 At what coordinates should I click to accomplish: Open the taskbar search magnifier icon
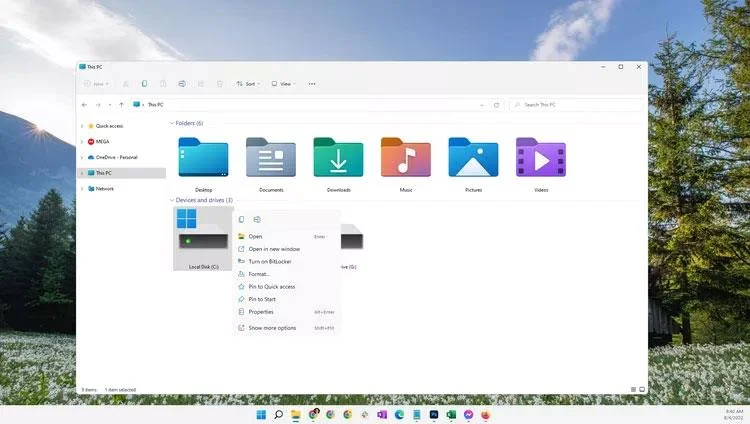(278, 415)
